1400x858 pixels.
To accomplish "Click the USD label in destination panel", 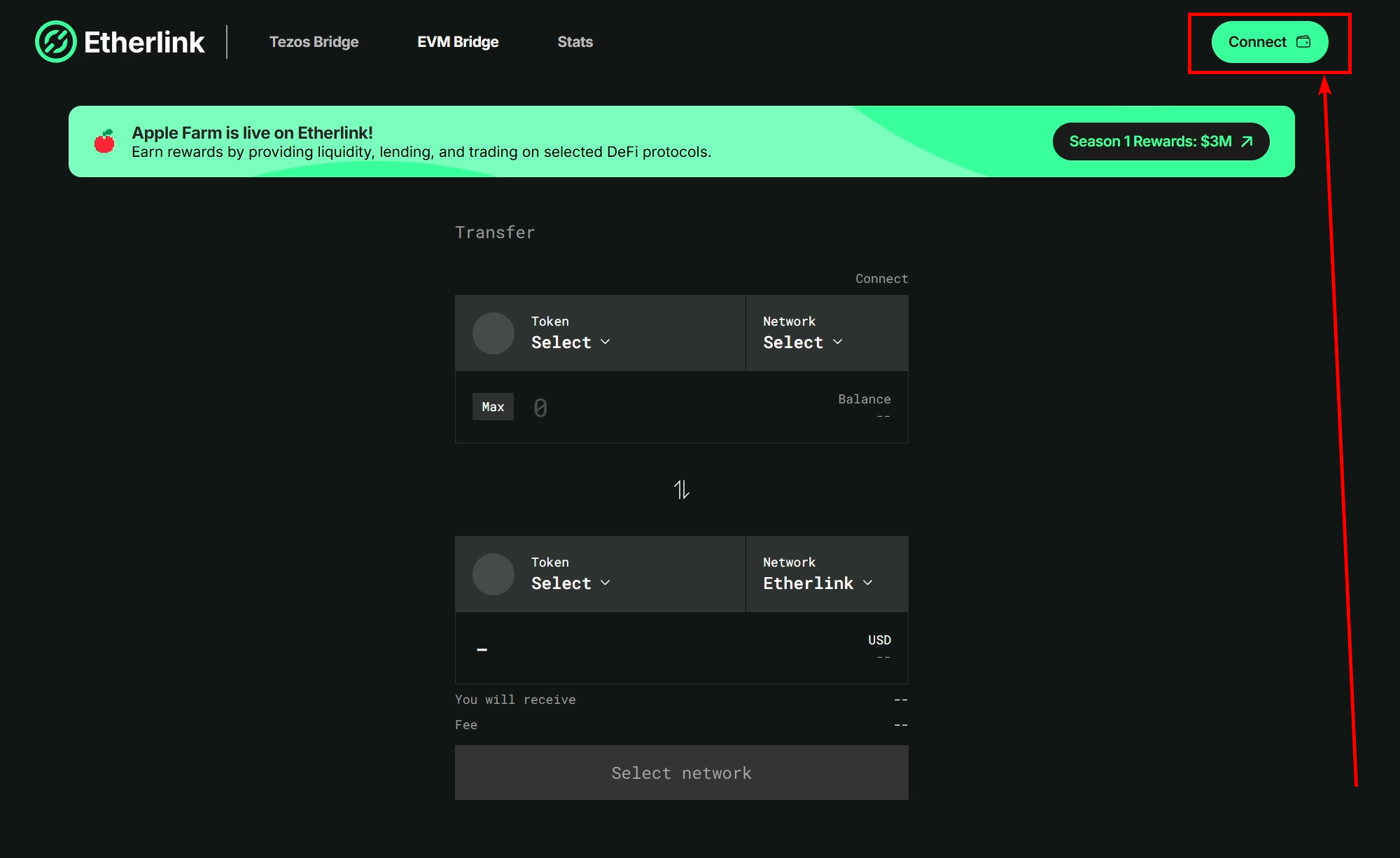I will (x=879, y=640).
